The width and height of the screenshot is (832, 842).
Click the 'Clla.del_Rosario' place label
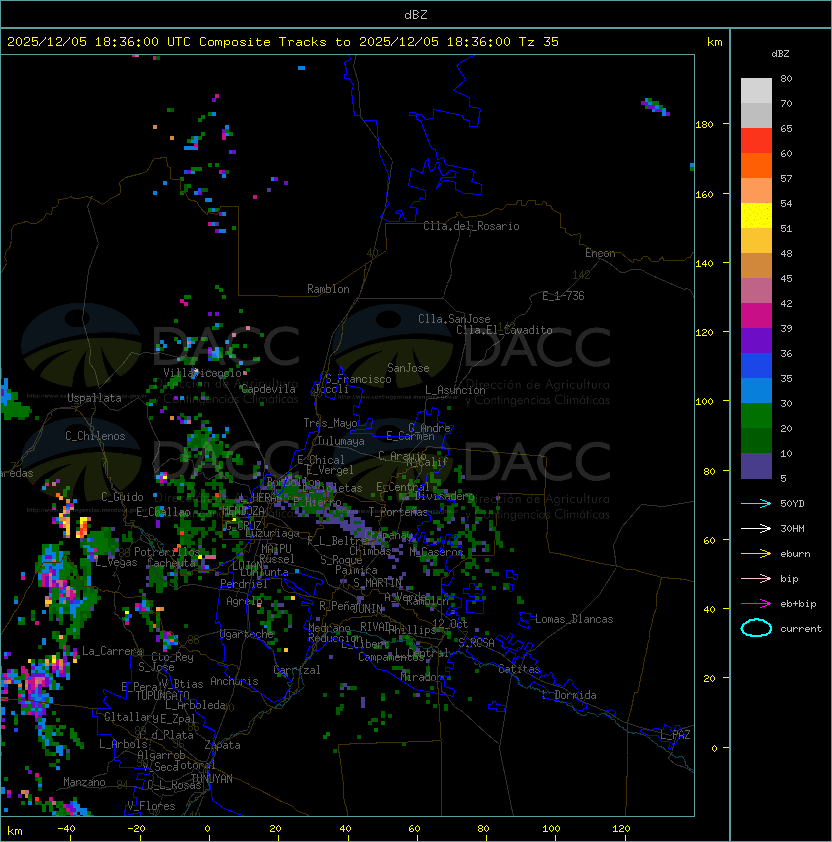(x=471, y=226)
